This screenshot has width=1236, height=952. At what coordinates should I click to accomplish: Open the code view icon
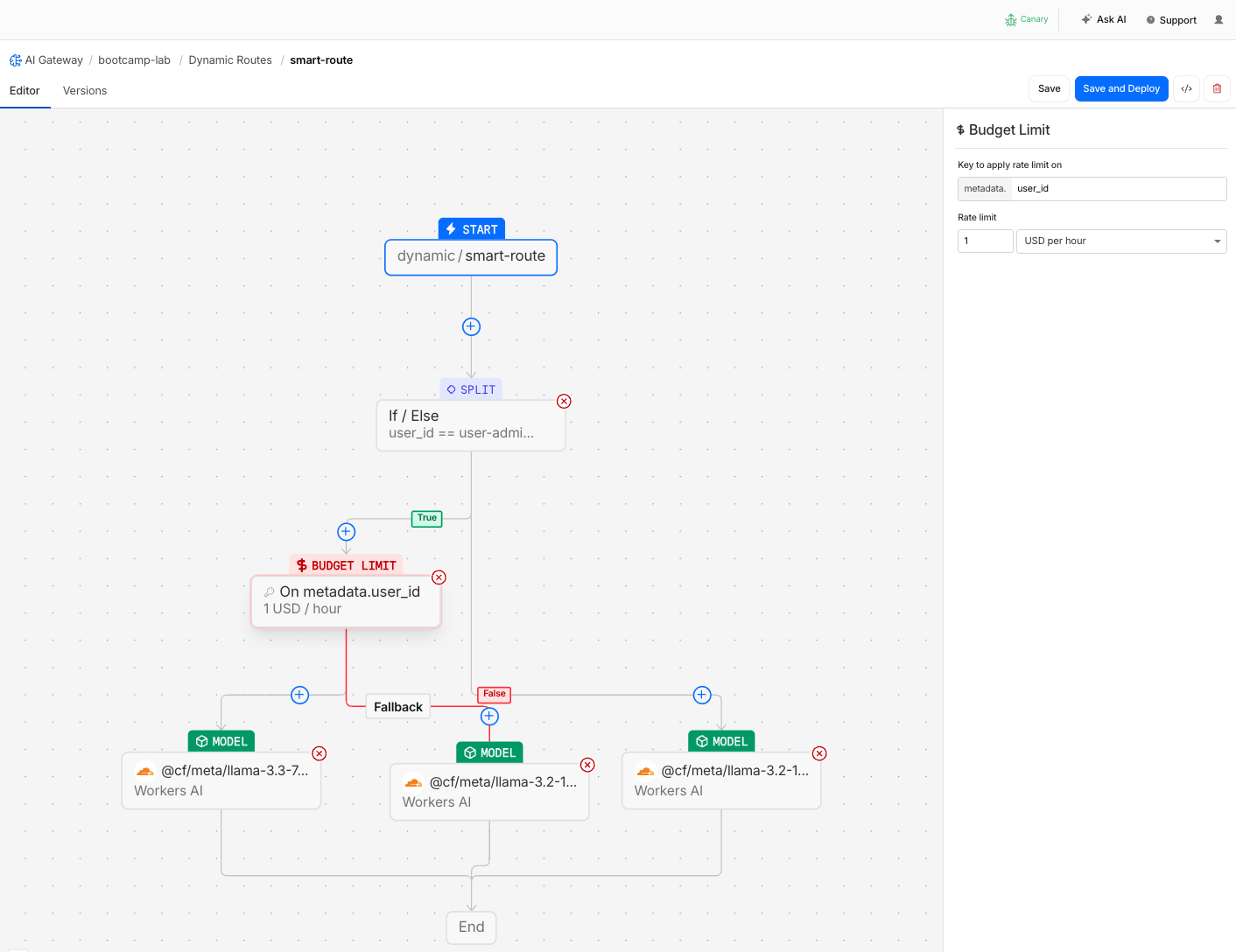[1186, 88]
